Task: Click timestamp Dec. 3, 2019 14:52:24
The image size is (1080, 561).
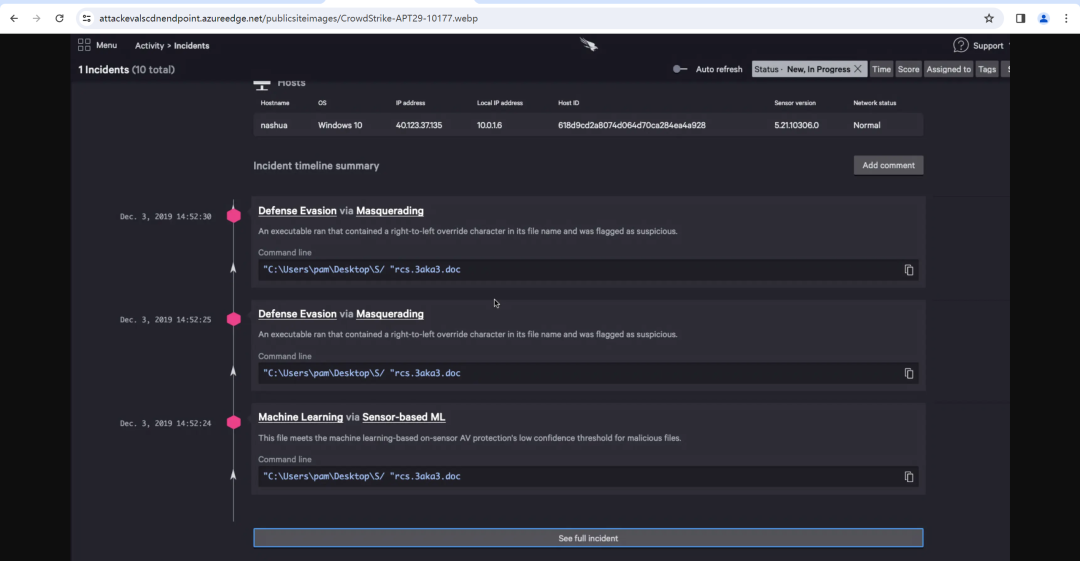Action: 165,423
